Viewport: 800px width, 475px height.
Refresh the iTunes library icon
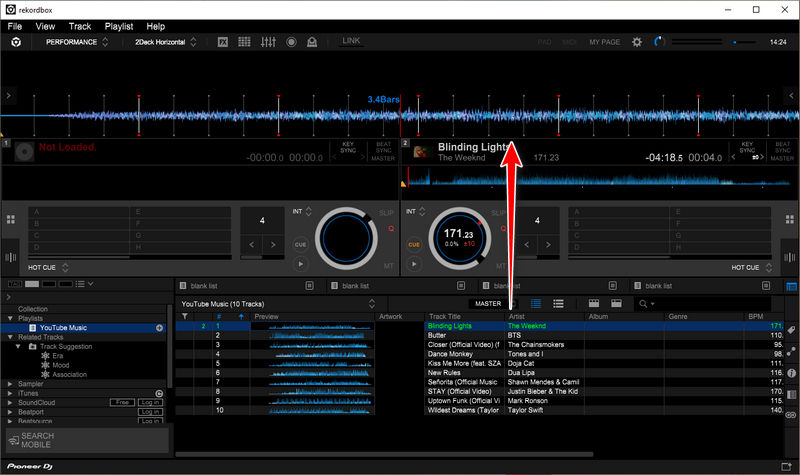pyautogui.click(x=159, y=393)
